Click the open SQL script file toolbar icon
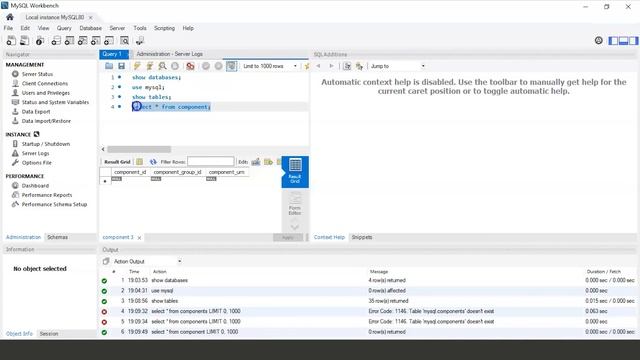640x360 pixels. pos(24,40)
